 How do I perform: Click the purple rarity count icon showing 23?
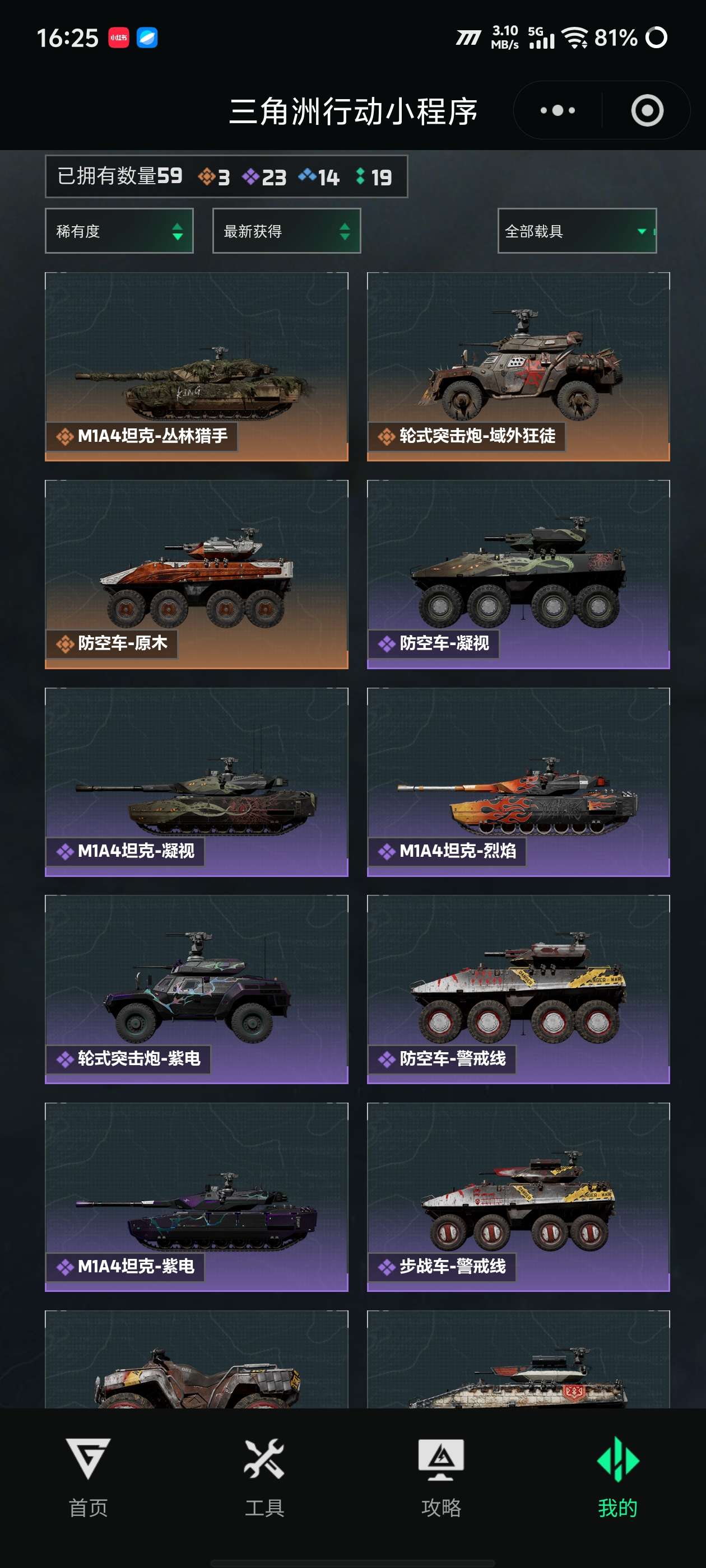click(x=250, y=176)
